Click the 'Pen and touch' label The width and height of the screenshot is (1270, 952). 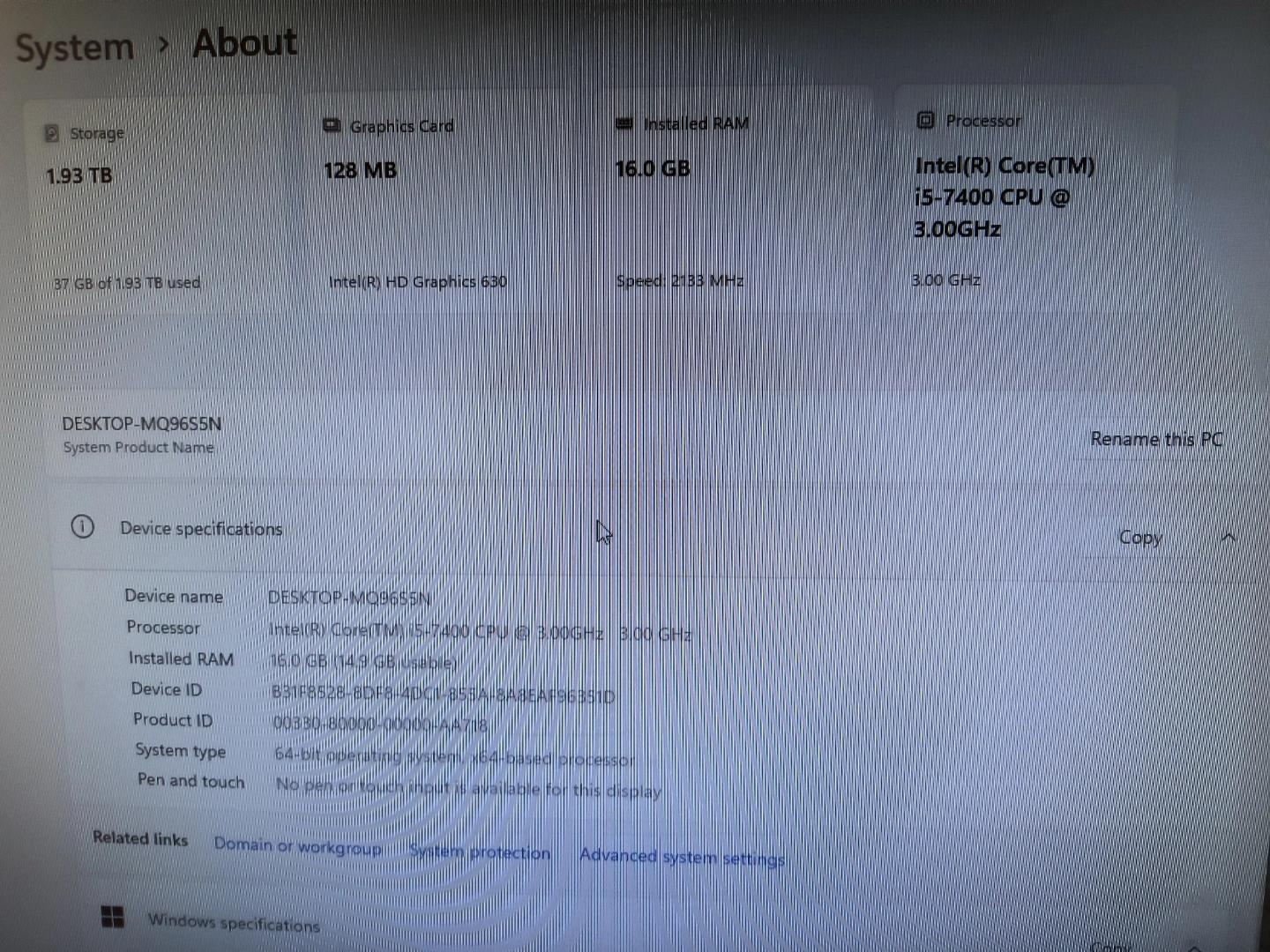click(x=190, y=781)
